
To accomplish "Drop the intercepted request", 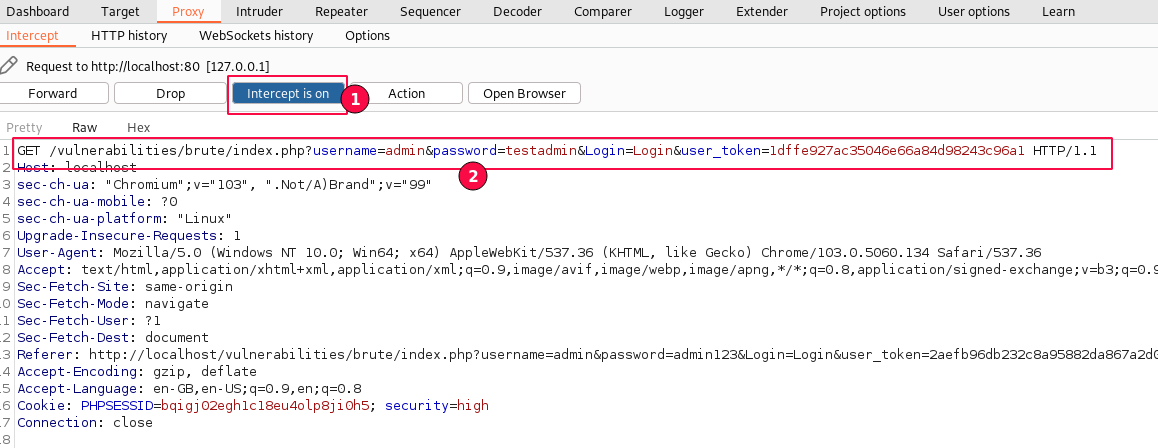I will (170, 94).
